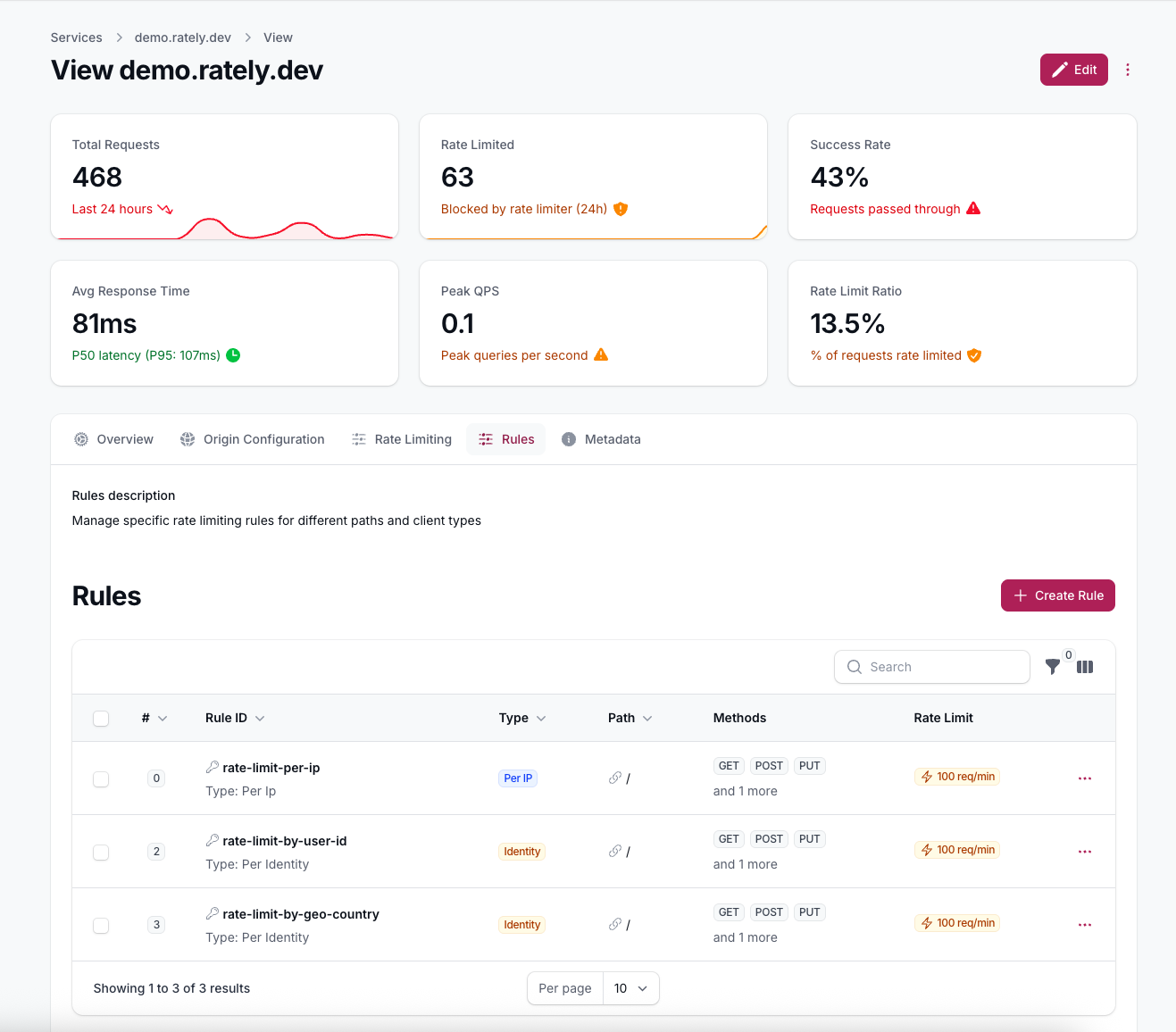Sort rules by Type column
The image size is (1176, 1032).
tap(521, 718)
